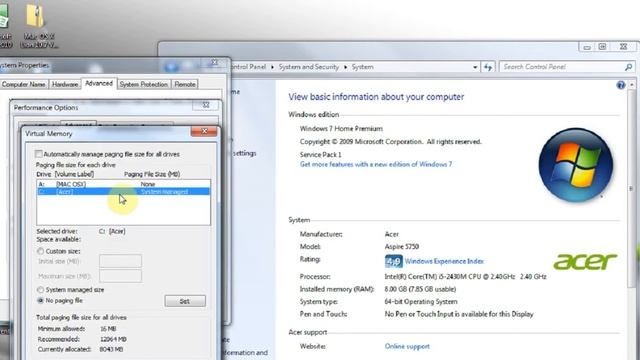
Task: Click the Maximum size (MB) field
Action: tap(120, 276)
